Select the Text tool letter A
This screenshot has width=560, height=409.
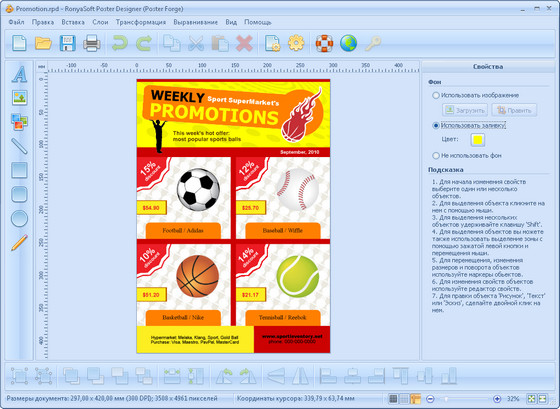pyautogui.click(x=19, y=74)
